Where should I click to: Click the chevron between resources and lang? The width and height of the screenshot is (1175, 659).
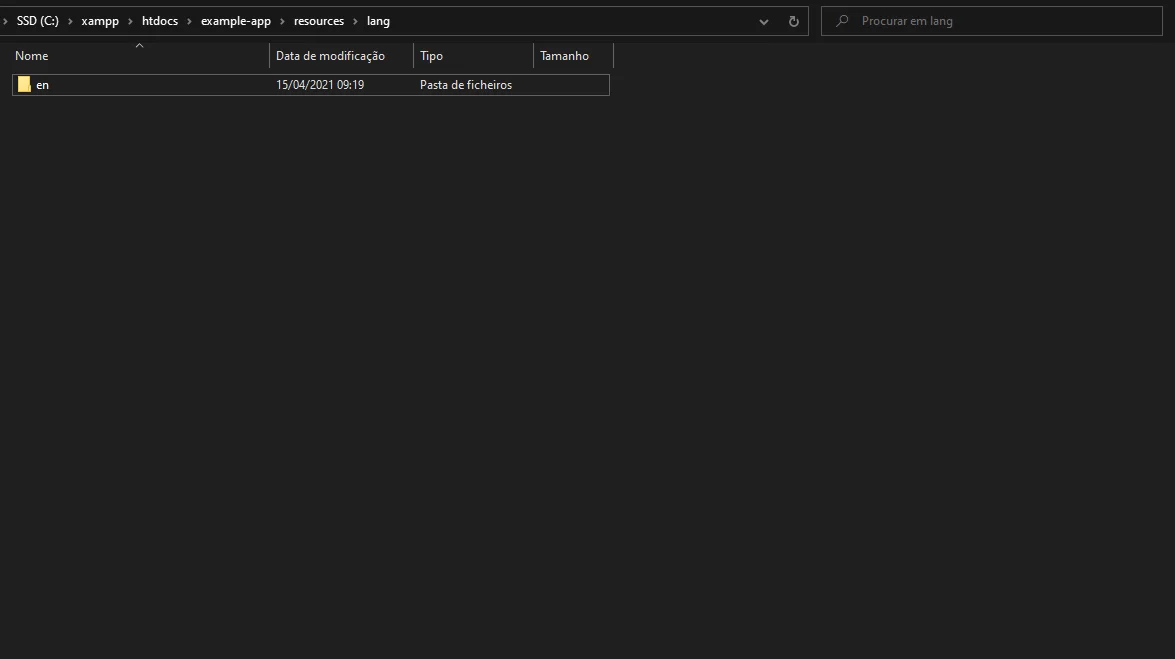pyautogui.click(x=356, y=20)
